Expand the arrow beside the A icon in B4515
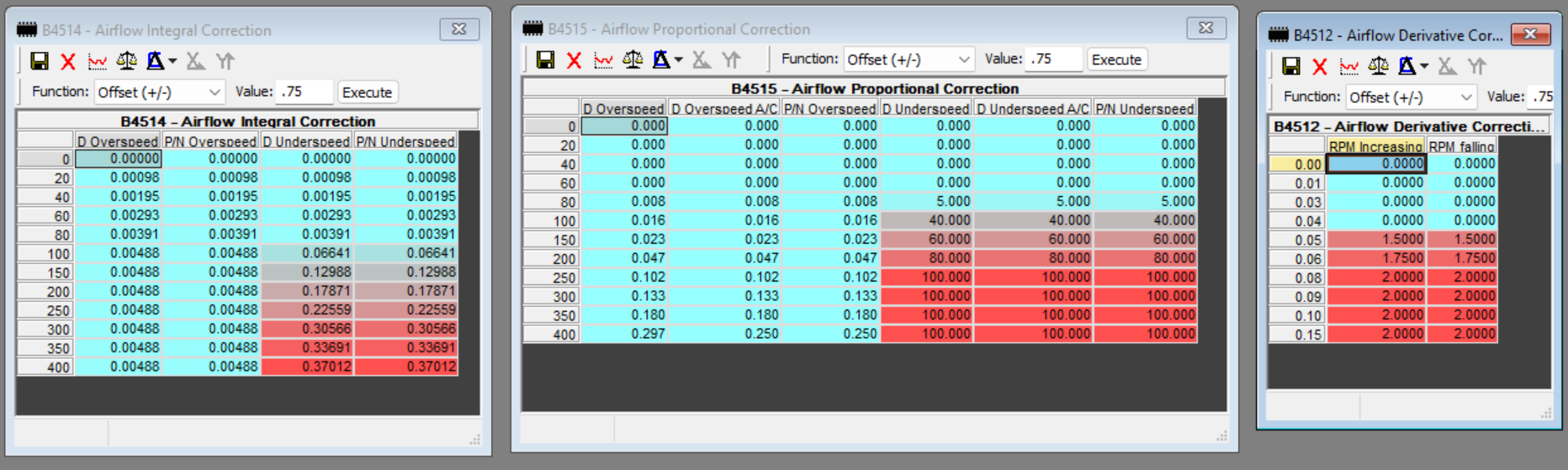Screen dimensions: 1568x470 pos(678,60)
